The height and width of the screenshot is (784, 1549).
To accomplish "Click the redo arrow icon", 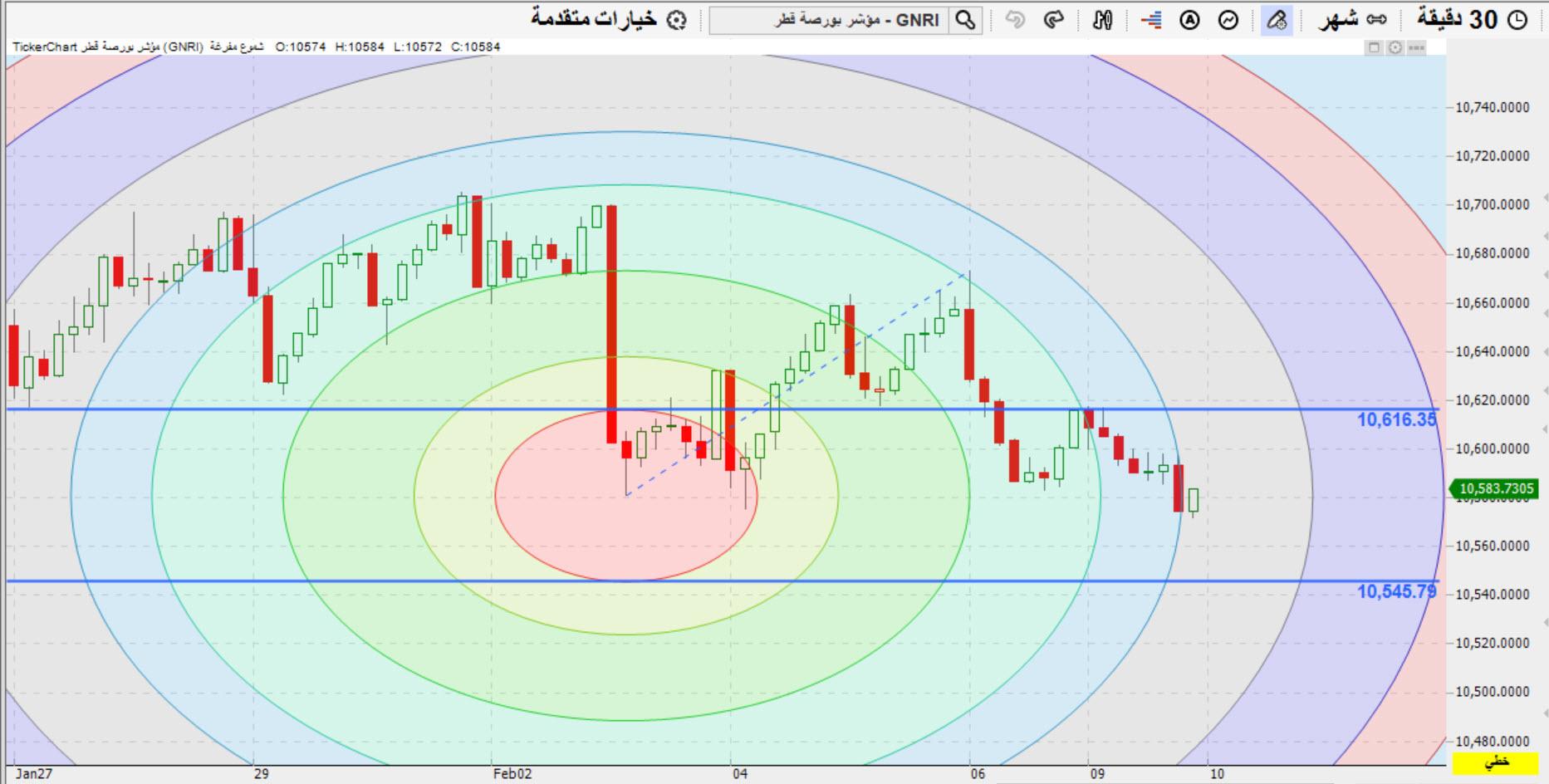I will pyautogui.click(x=1054, y=19).
